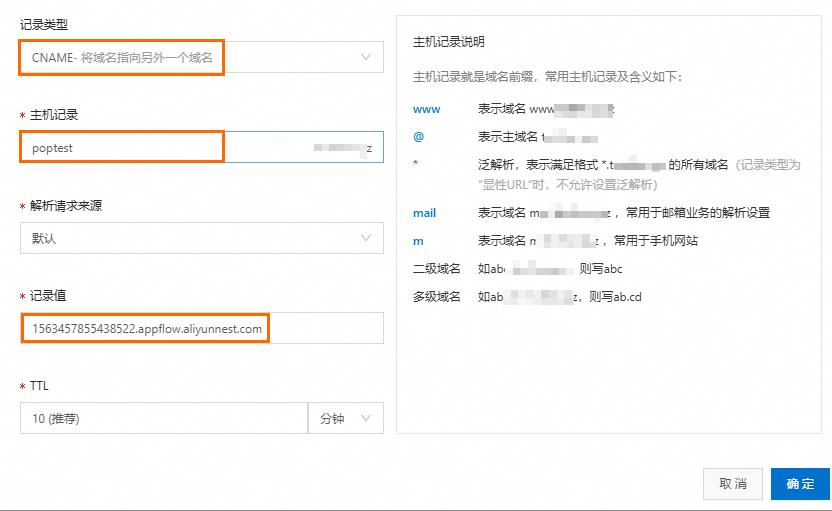Click the chevron arrow in the 记录类型 dropdown
Screen dimensions: 832x511
coord(366,57)
